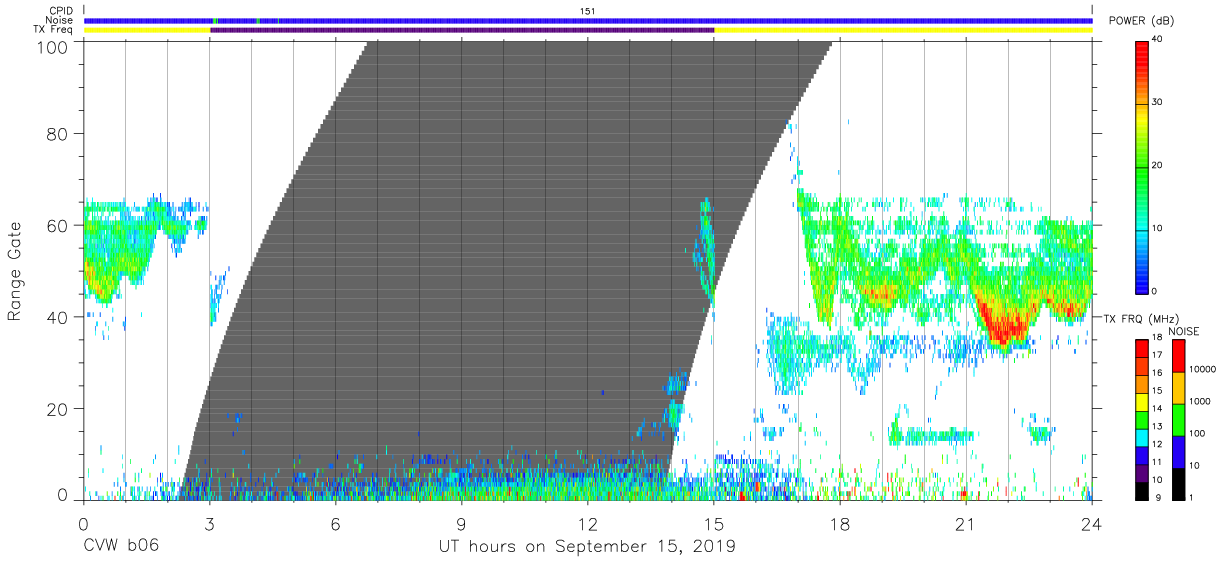
Task: Click the 3 tick on UT hours axis
Action: pos(209,525)
